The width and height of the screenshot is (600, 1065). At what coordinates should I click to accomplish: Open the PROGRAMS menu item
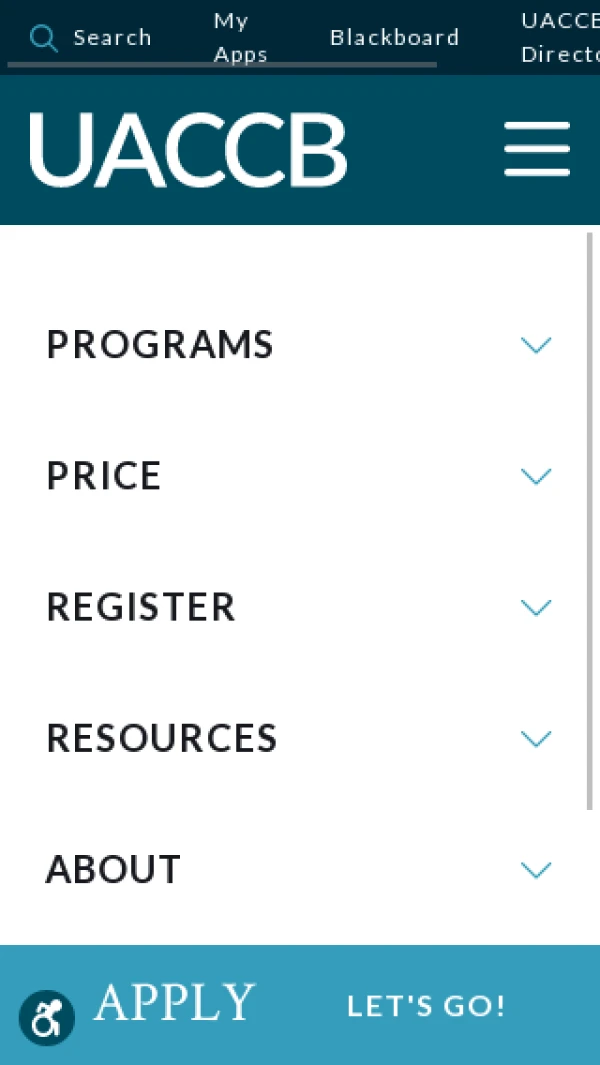tap(160, 345)
